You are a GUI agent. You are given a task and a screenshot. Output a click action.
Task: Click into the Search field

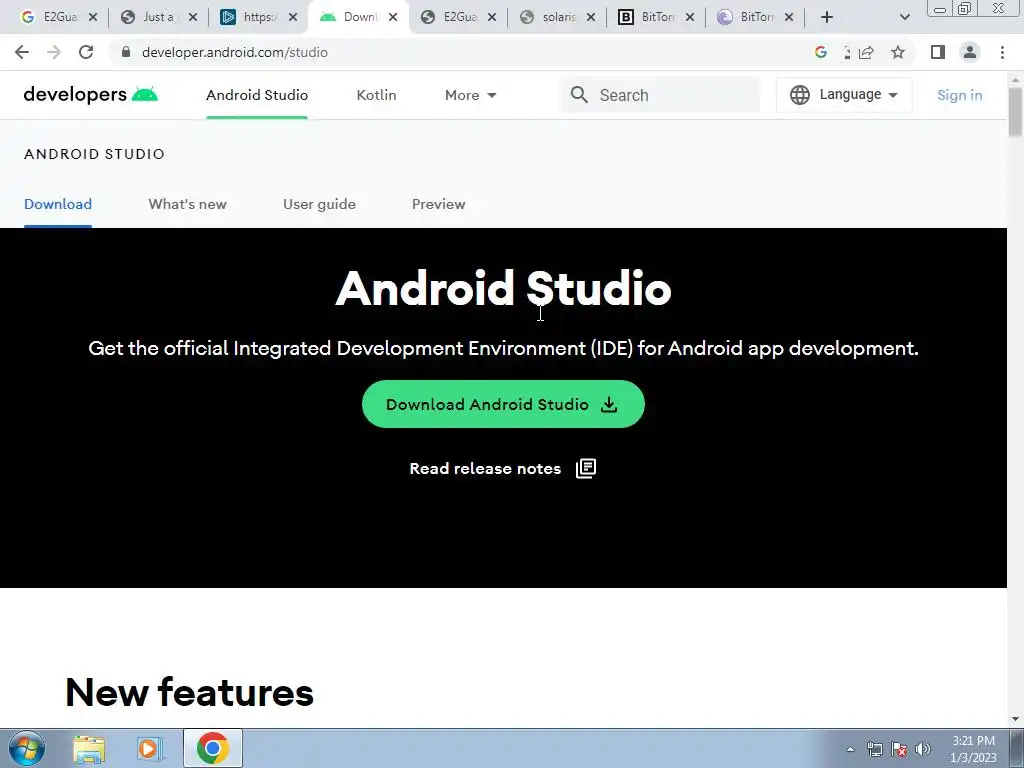(x=660, y=95)
